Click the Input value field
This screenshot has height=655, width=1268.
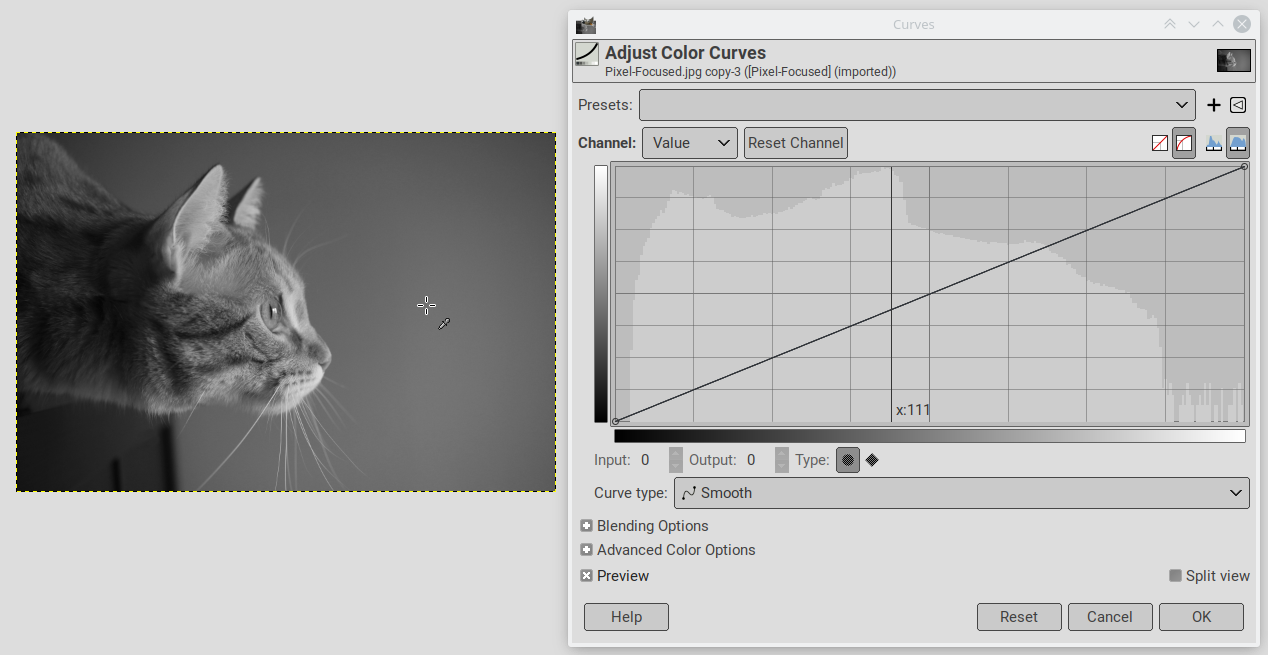[651, 460]
